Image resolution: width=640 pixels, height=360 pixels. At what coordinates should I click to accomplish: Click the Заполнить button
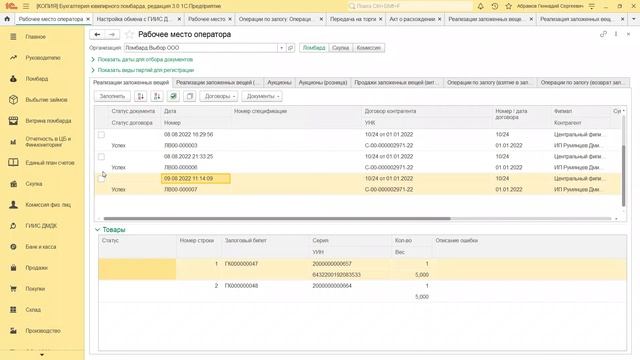[112, 96]
